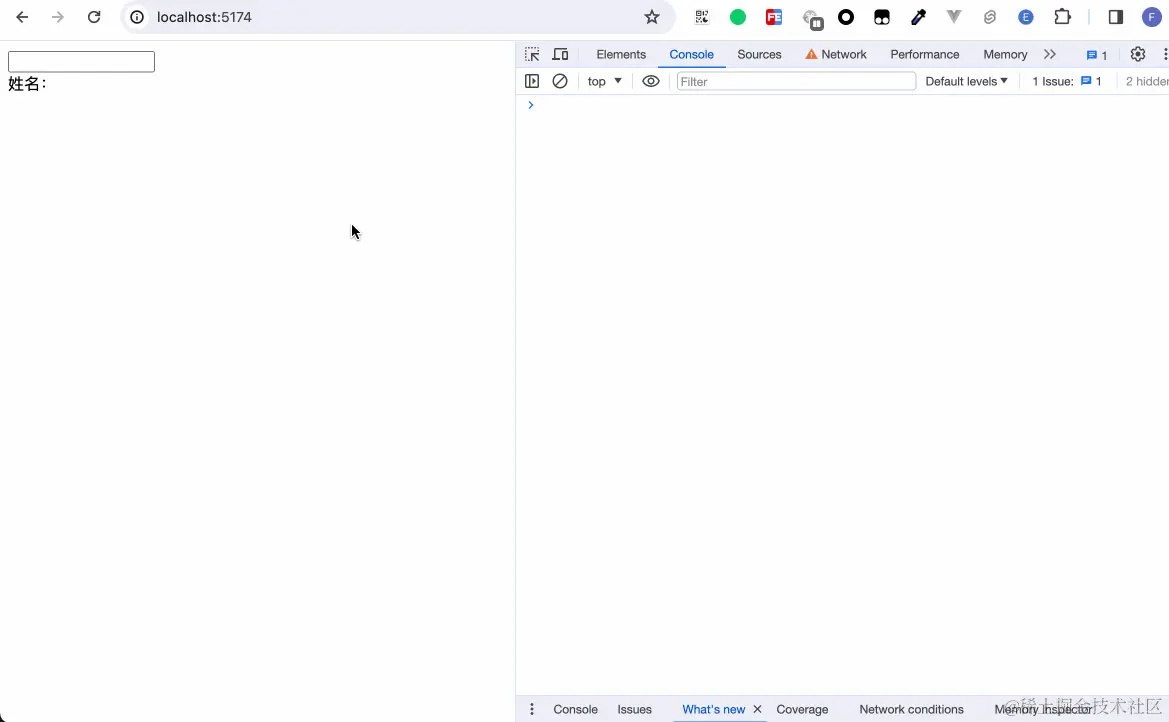Switch to the Sources tab
Image resolution: width=1169 pixels, height=722 pixels.
tap(759, 54)
